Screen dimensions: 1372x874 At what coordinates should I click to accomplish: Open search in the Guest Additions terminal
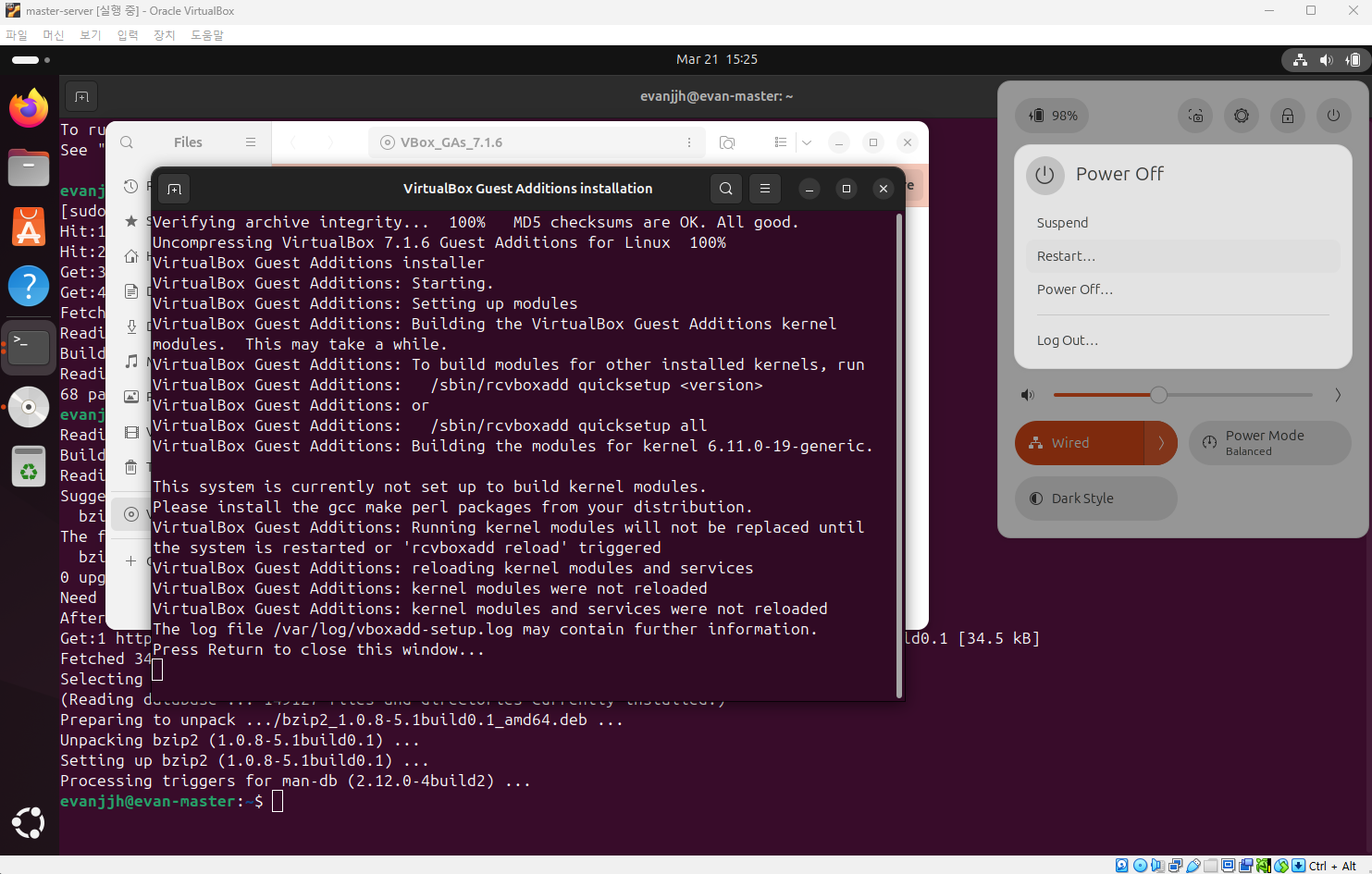[726, 189]
